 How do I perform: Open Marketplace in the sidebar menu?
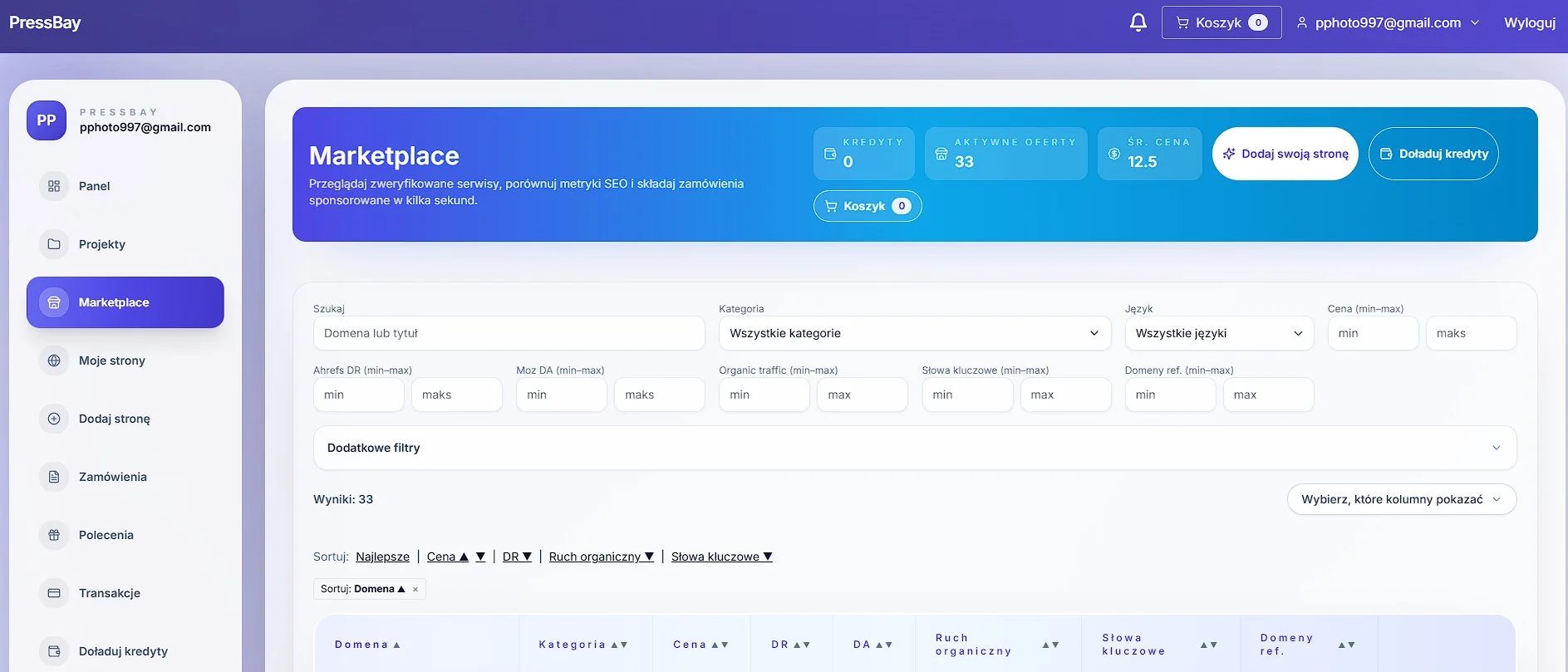(125, 302)
